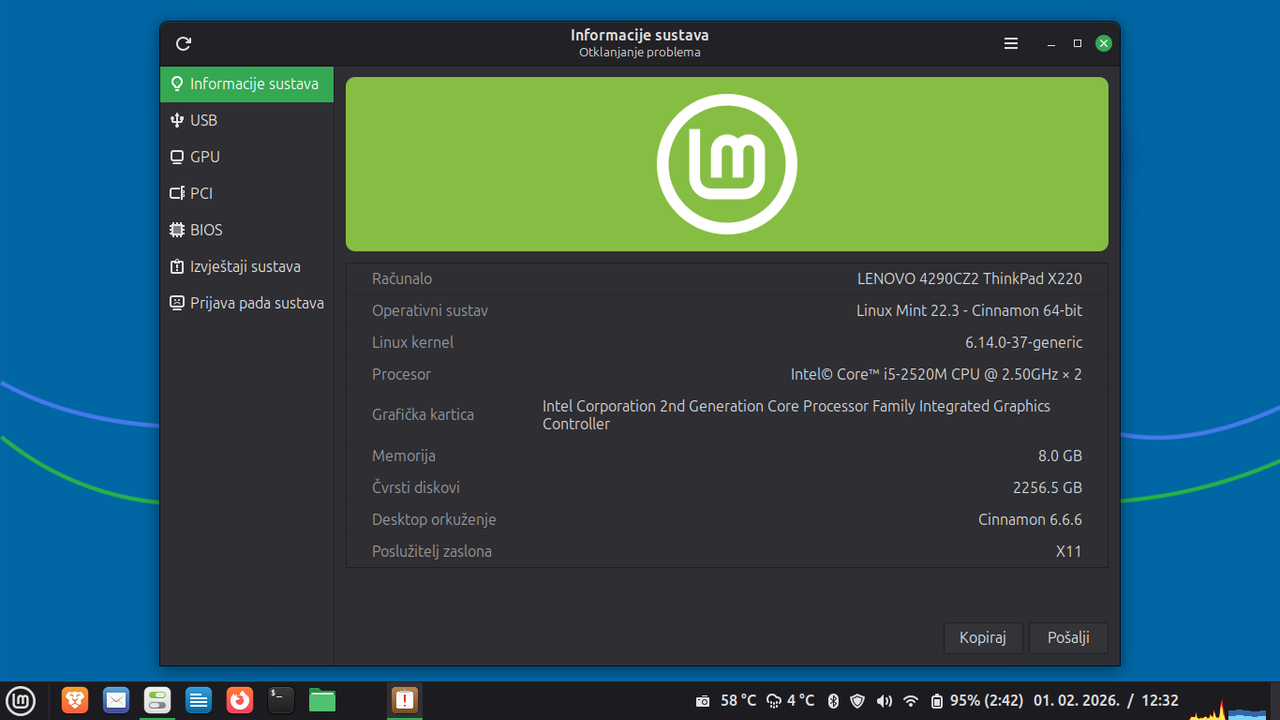Click the Čvrsti diskovi label
1280x720 pixels.
pos(416,488)
